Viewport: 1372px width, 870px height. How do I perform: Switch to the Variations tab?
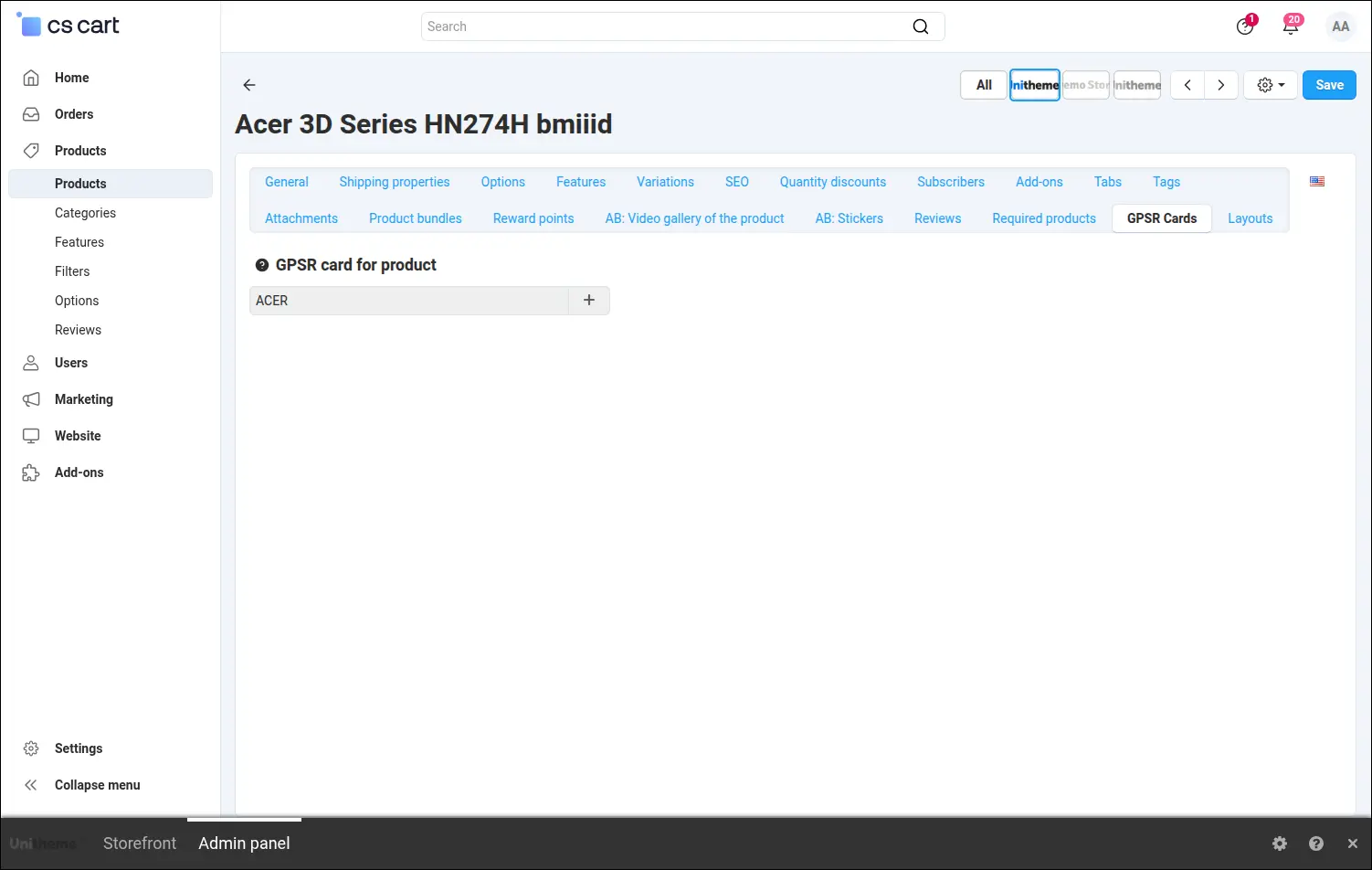[x=665, y=182]
